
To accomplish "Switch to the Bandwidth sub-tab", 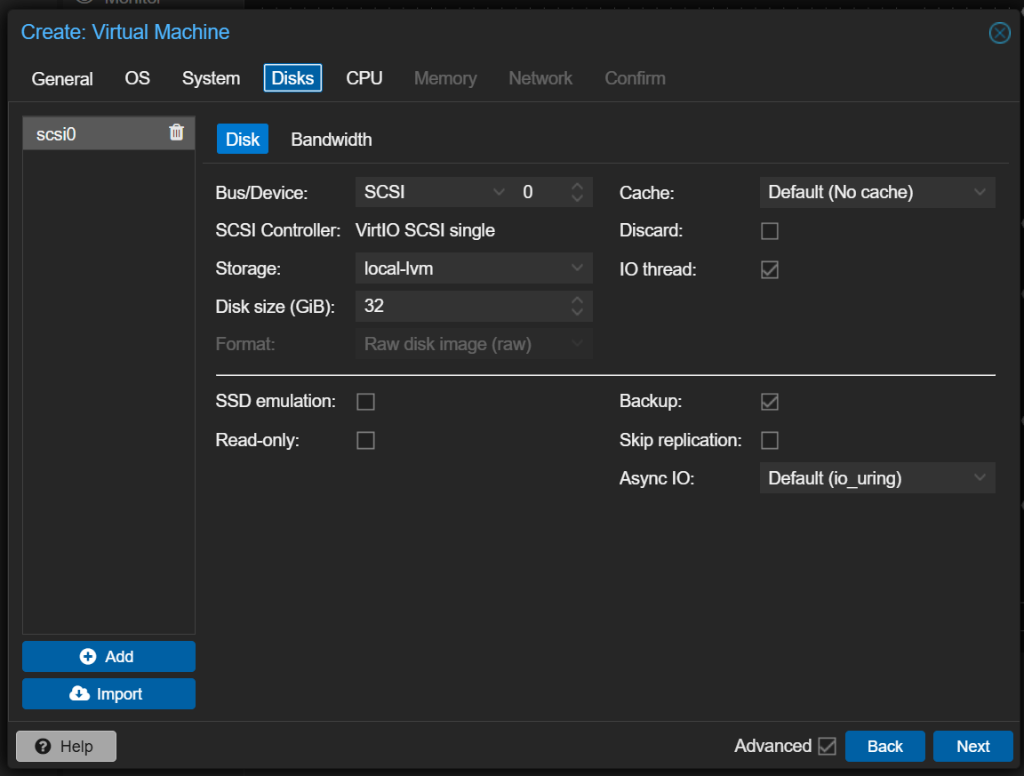I will coord(331,139).
